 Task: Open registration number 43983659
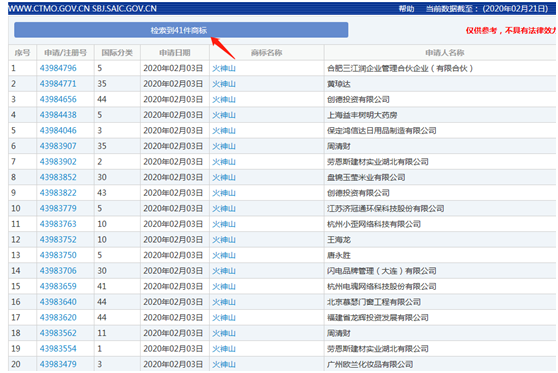(58, 286)
